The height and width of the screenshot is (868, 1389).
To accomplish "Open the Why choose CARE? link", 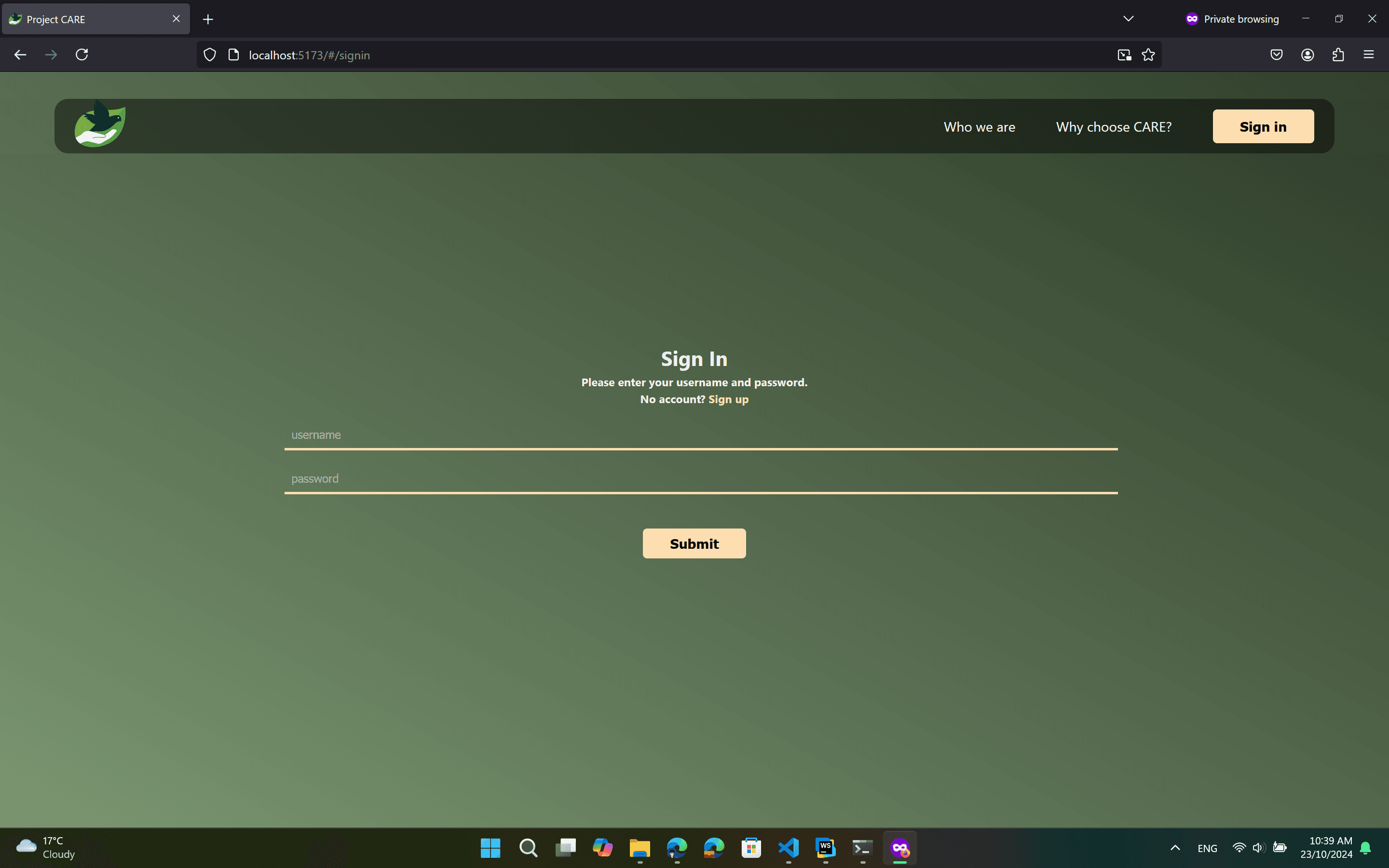I will [1114, 127].
